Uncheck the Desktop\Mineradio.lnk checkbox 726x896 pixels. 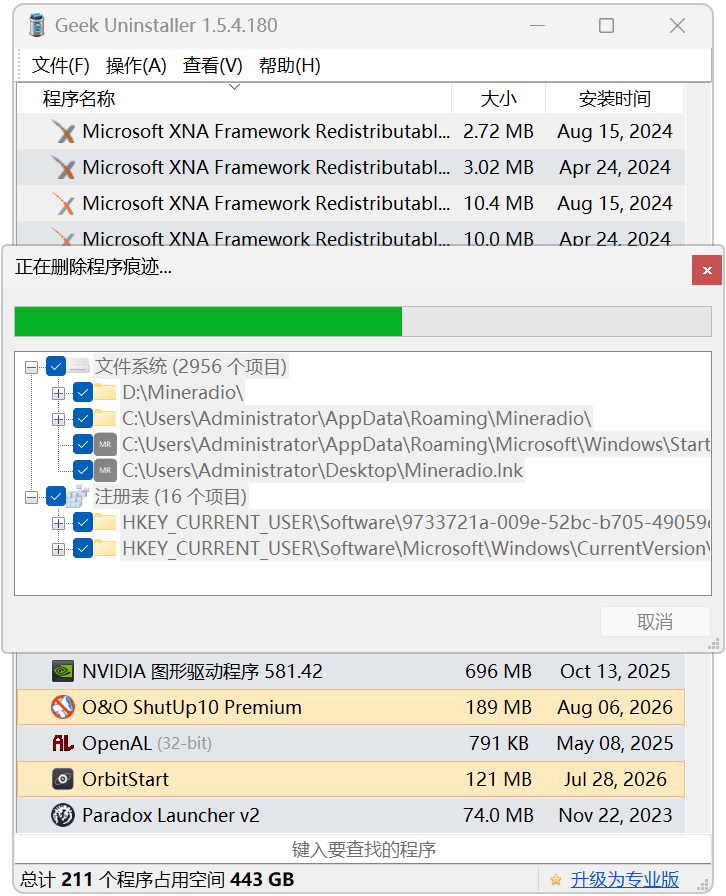(x=83, y=470)
